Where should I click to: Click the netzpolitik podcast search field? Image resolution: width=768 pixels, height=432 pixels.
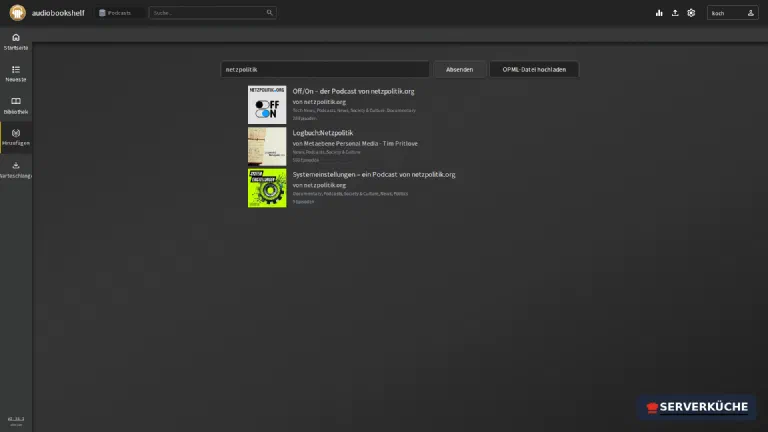click(x=325, y=70)
